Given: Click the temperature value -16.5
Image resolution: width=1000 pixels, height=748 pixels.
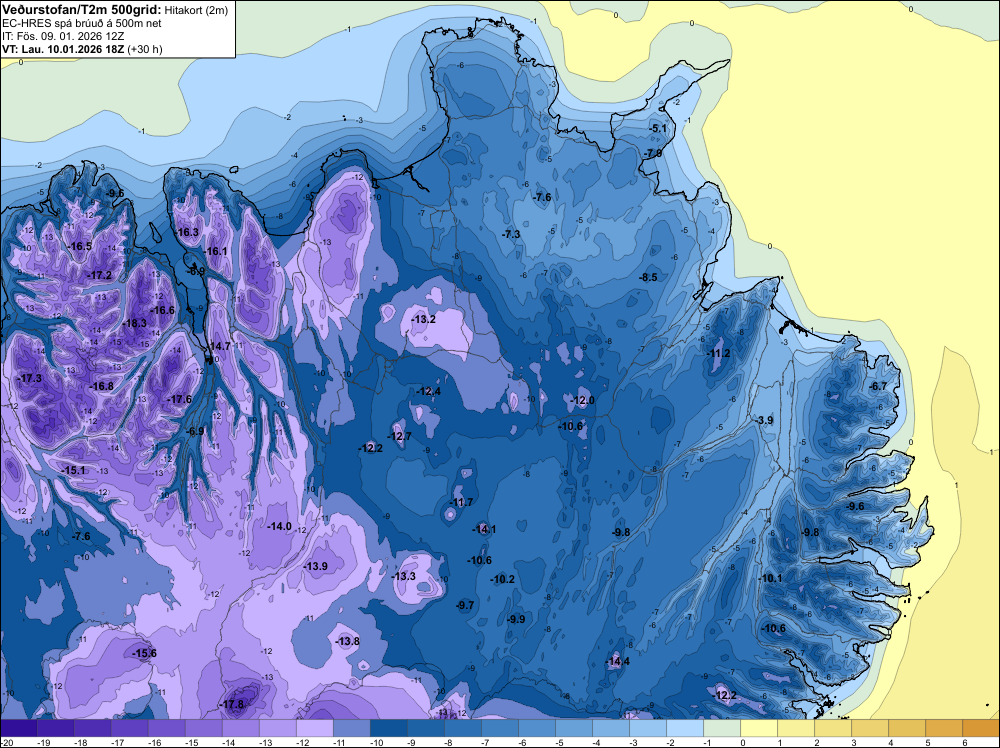Looking at the screenshot, I should click(x=80, y=246).
